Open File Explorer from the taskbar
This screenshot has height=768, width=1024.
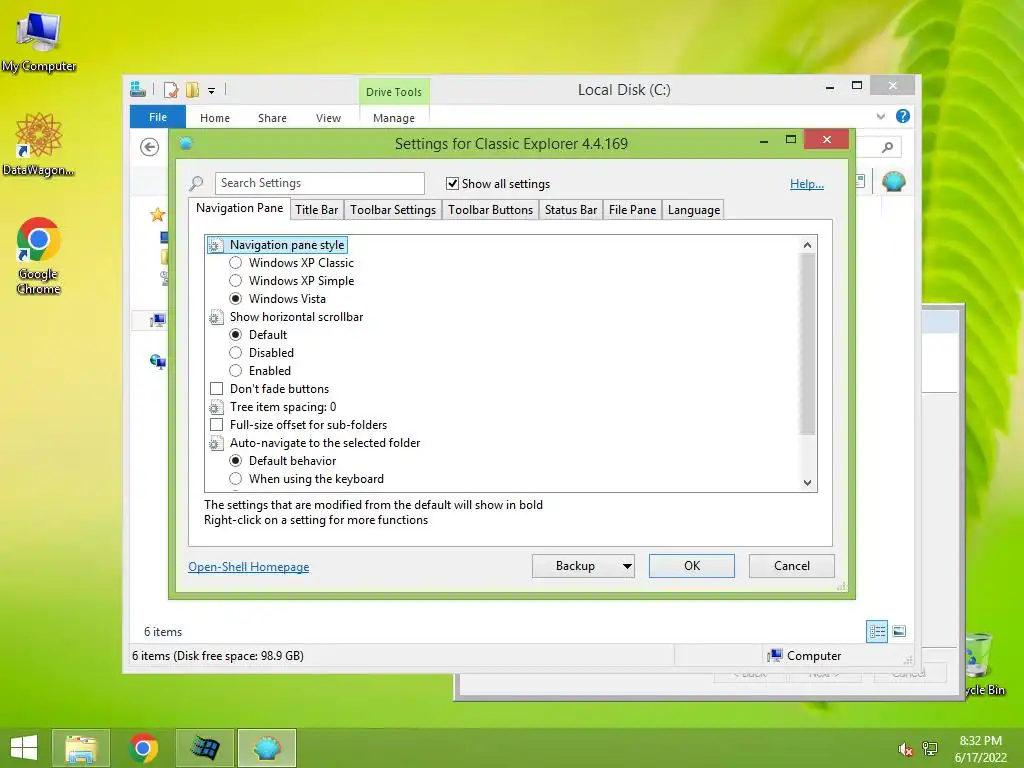tap(81, 748)
